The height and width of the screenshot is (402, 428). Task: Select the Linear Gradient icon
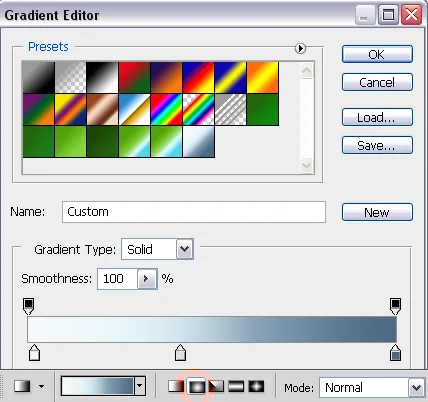176,387
